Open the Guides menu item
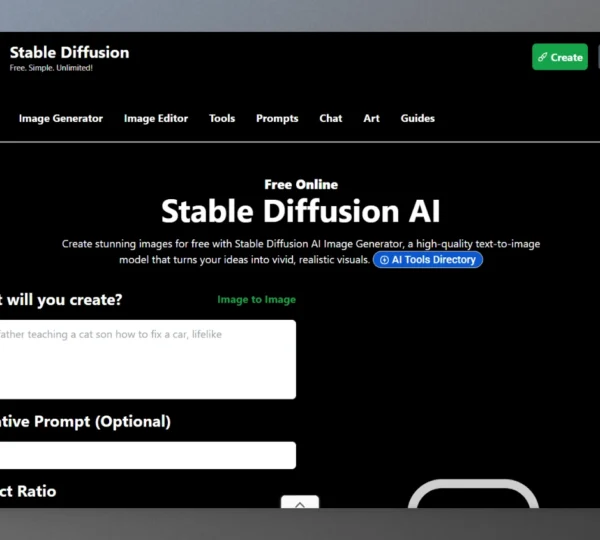 pyautogui.click(x=417, y=118)
